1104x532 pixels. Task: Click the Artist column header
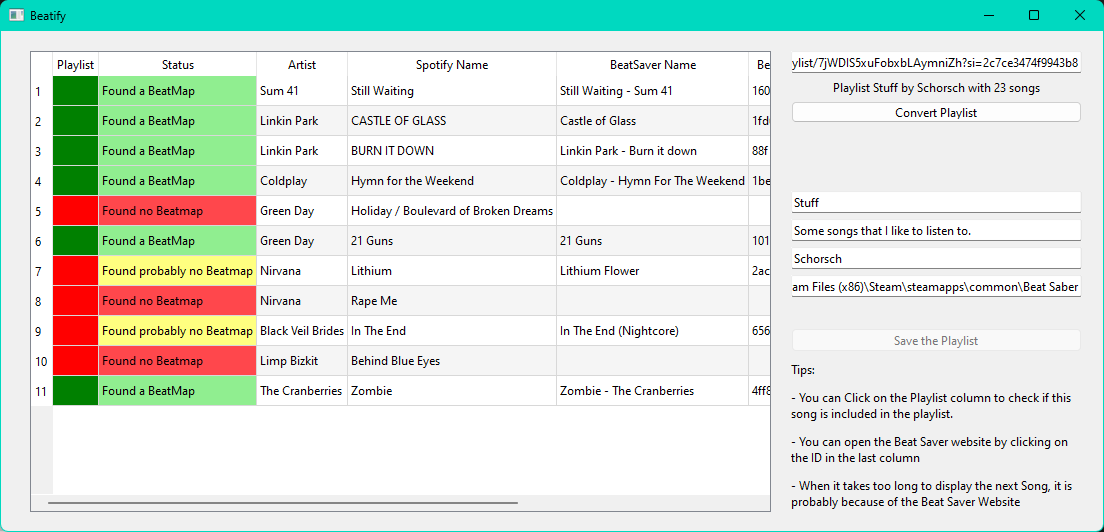point(302,65)
